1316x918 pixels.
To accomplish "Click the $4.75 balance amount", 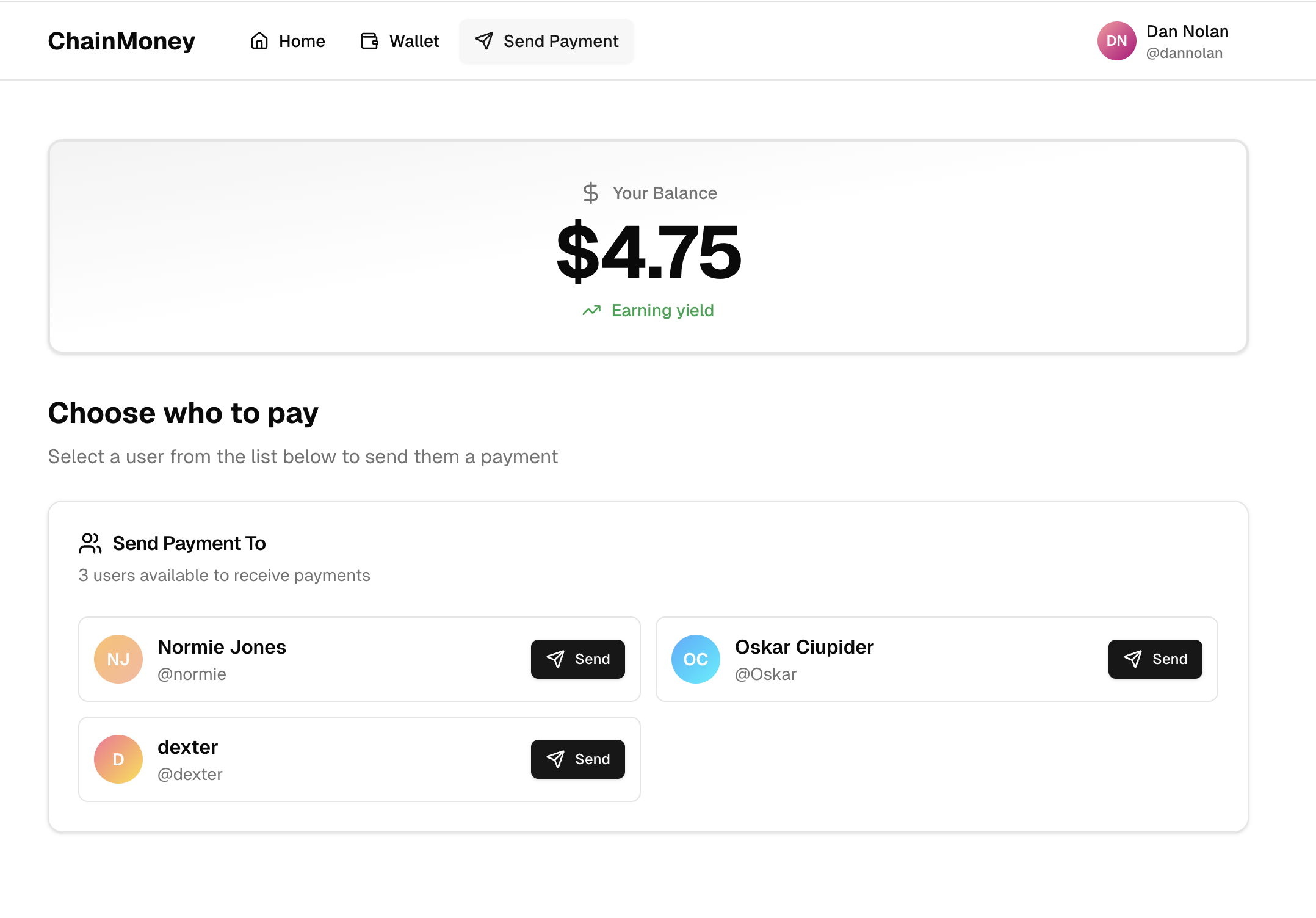I will coord(649,251).
